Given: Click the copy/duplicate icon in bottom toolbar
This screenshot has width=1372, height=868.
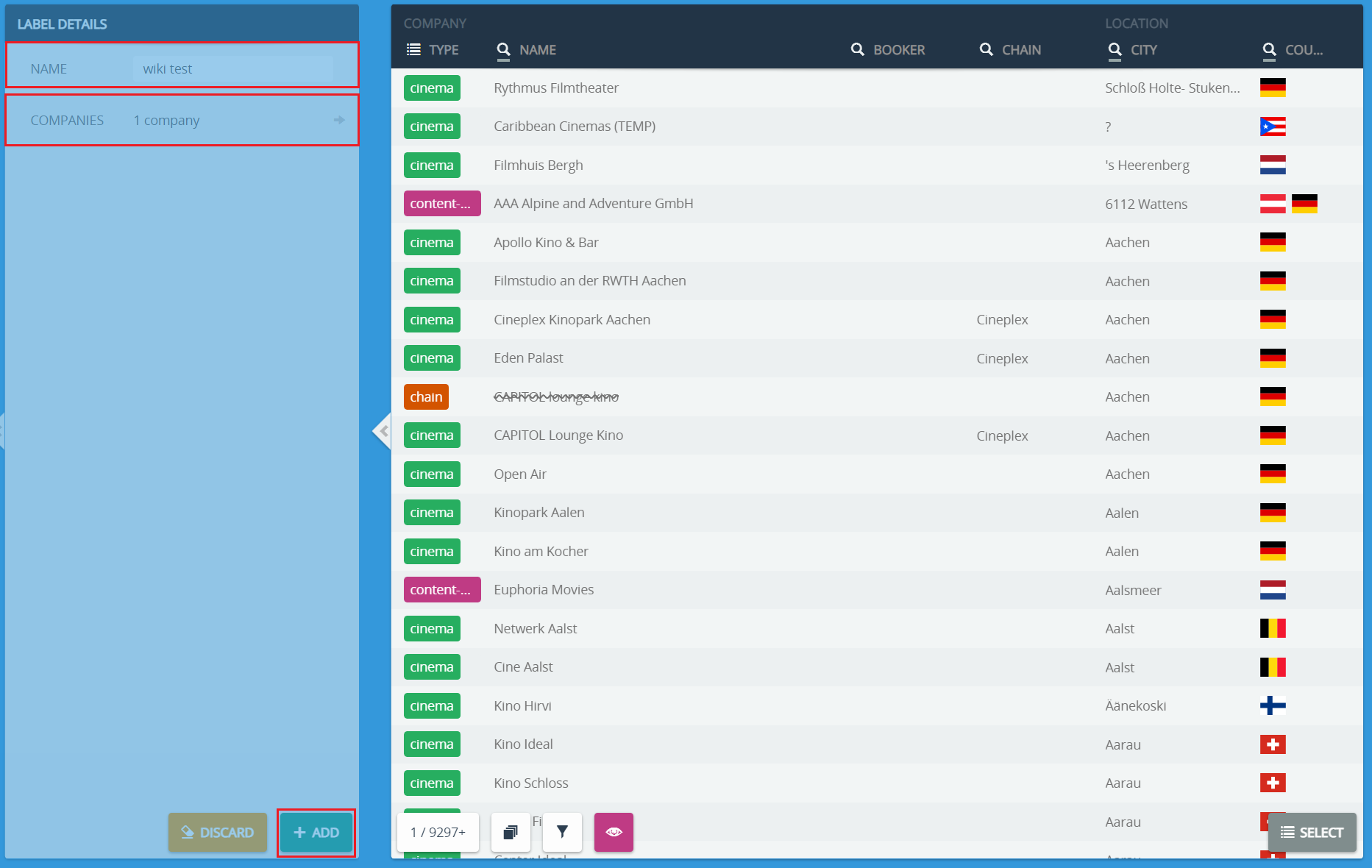Looking at the screenshot, I should click(511, 832).
